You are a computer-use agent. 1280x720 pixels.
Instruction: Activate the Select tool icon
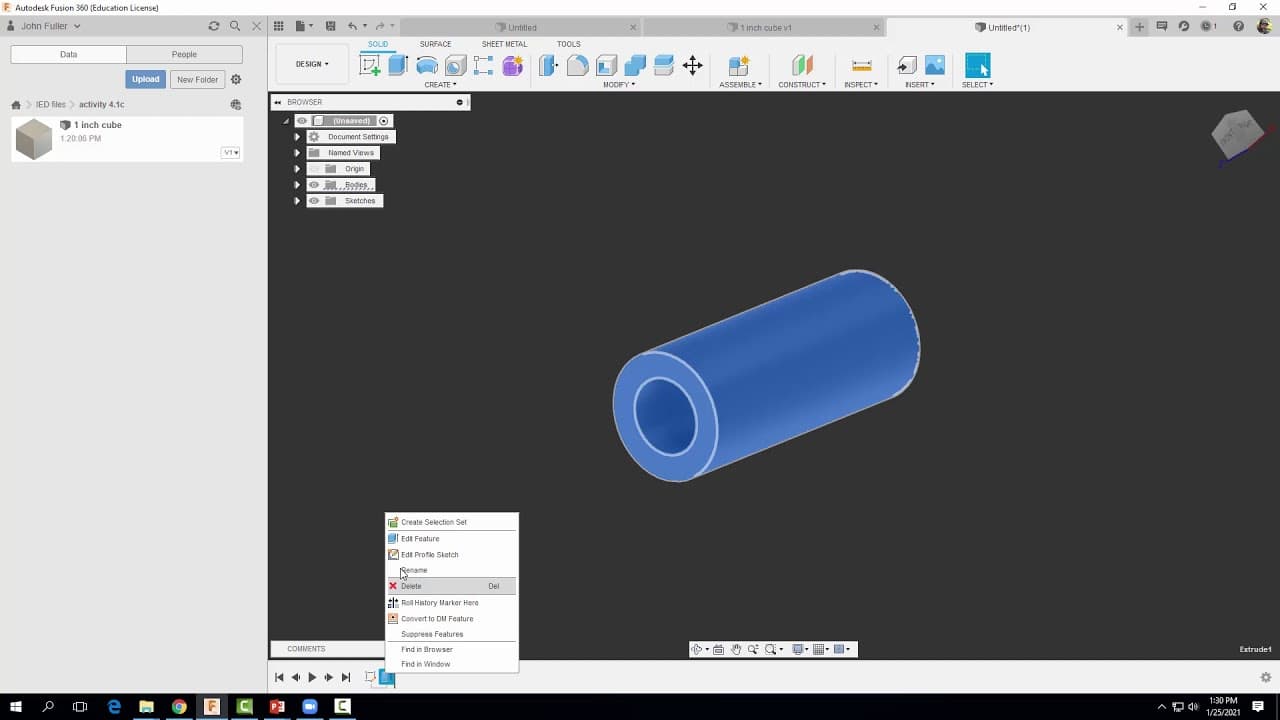[x=977, y=66]
